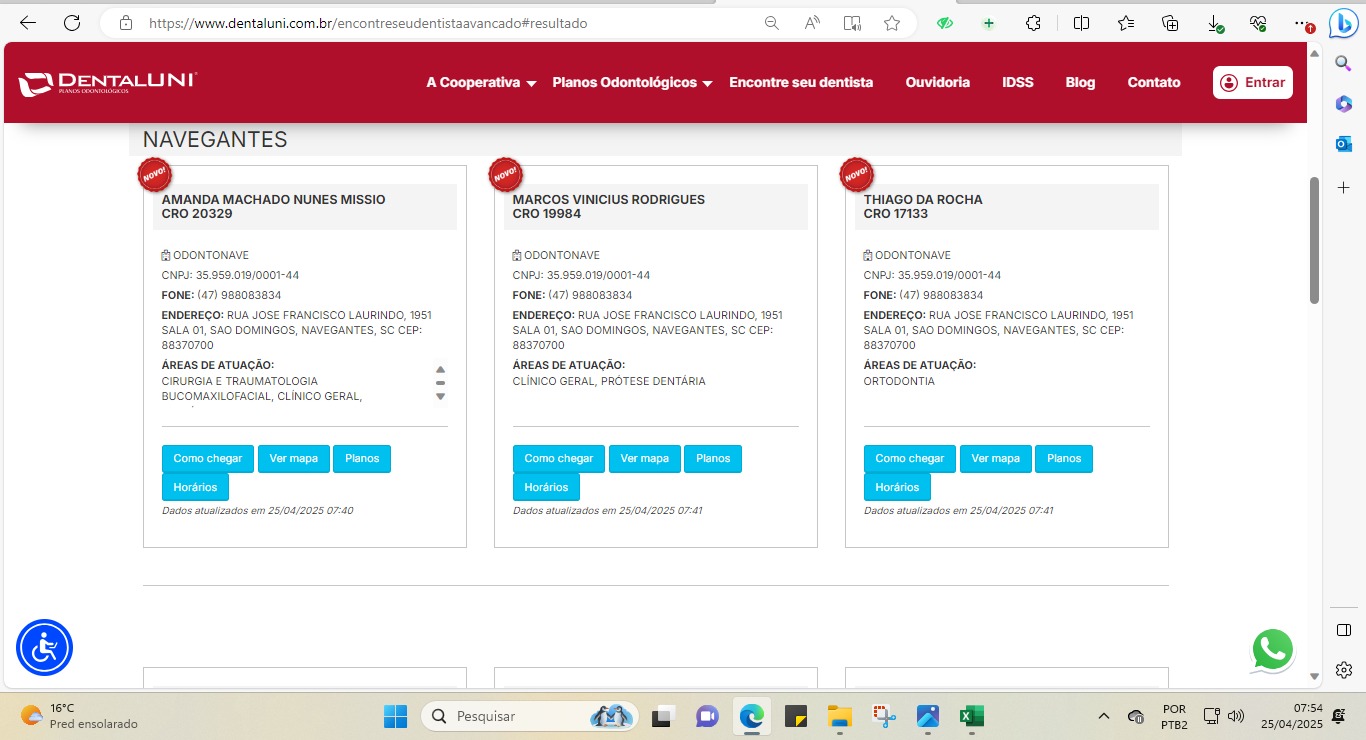Open volume speaker icon in tray
Viewport: 1366px width, 740px height.
coord(1236,716)
